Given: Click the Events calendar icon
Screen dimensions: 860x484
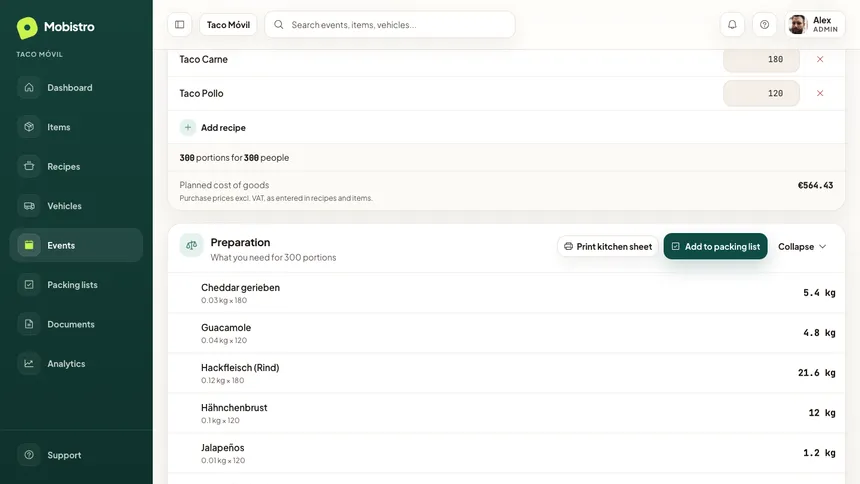Looking at the screenshot, I should (x=29, y=245).
